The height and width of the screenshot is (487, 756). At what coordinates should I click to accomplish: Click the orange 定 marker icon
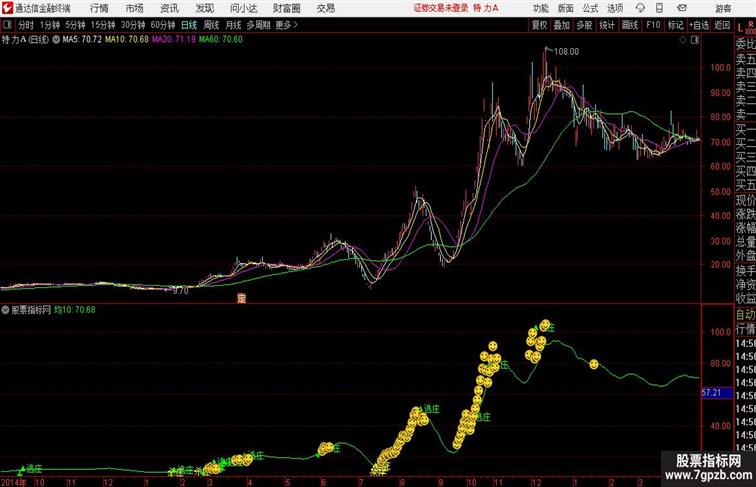(x=242, y=298)
